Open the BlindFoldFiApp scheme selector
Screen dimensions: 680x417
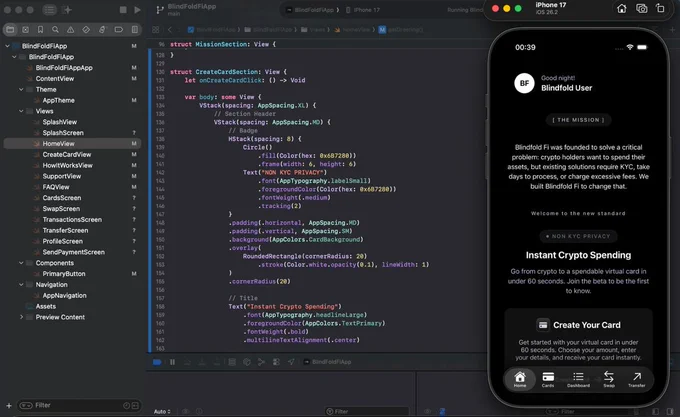[x=312, y=10]
